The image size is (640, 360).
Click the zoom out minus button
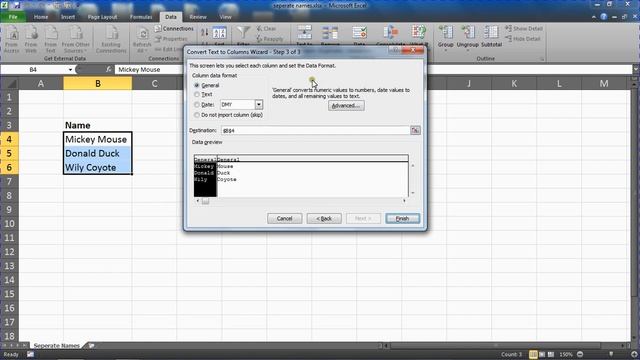[580, 354]
